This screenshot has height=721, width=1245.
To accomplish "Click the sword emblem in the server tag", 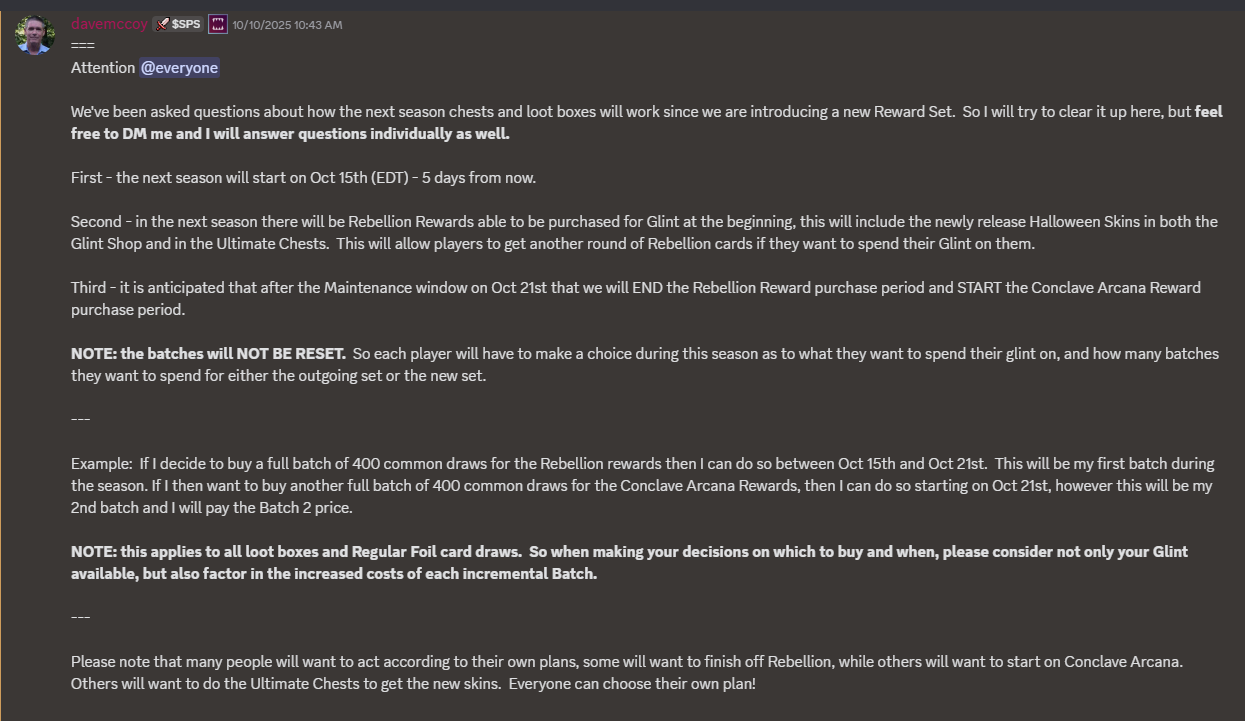I will tap(162, 24).
